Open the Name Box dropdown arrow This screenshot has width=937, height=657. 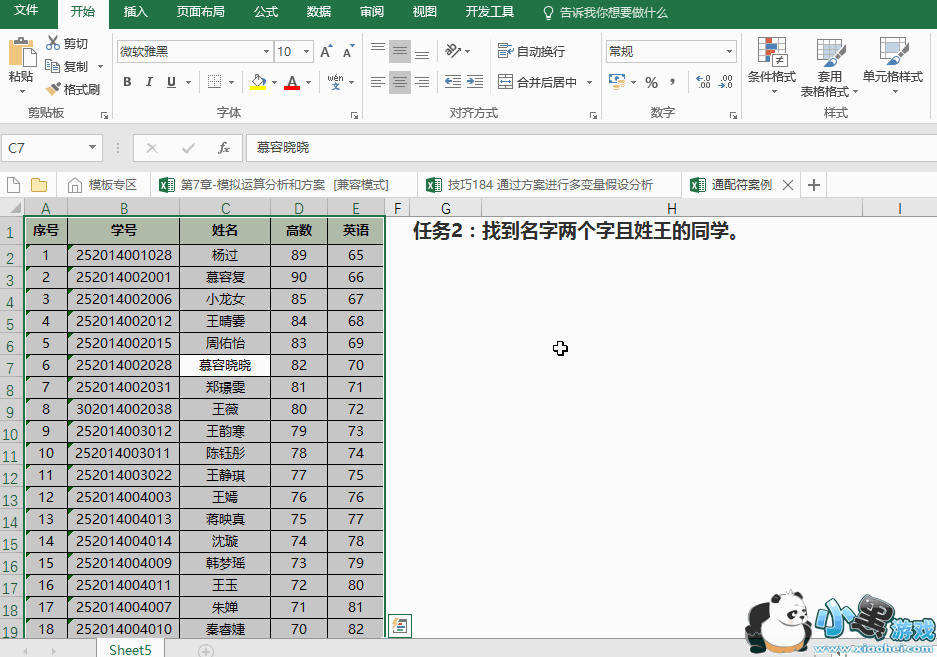pyautogui.click(x=93, y=148)
